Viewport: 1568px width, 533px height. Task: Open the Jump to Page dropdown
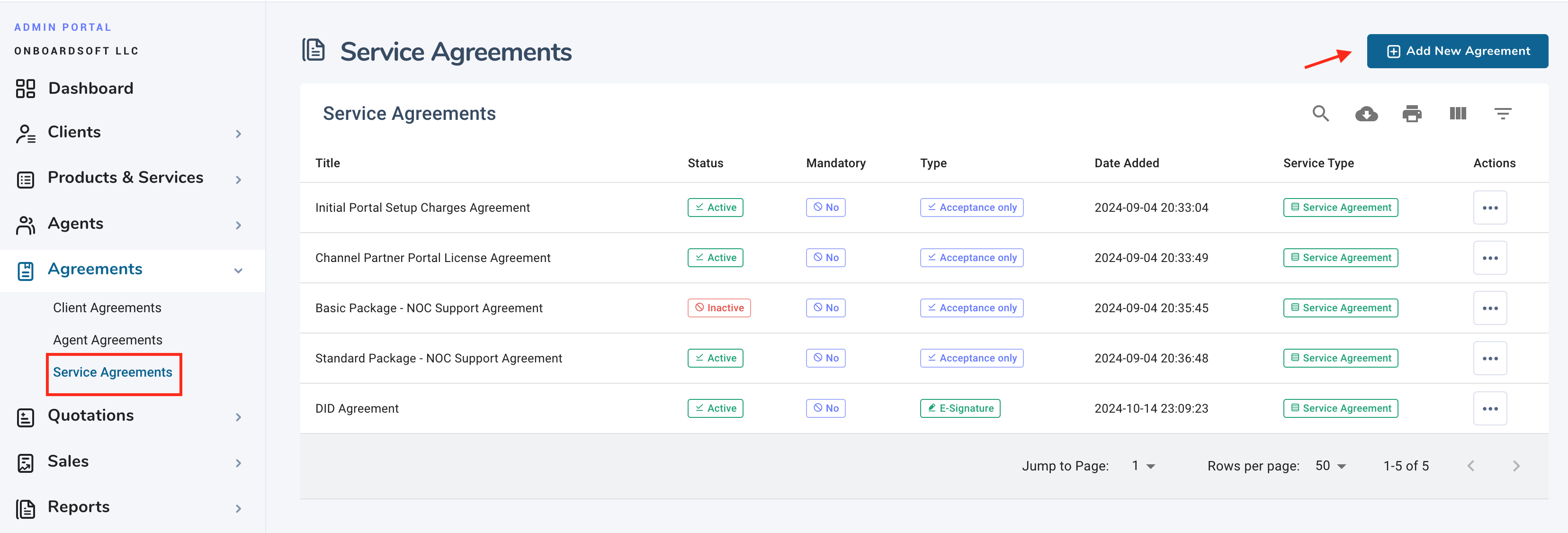1141,465
